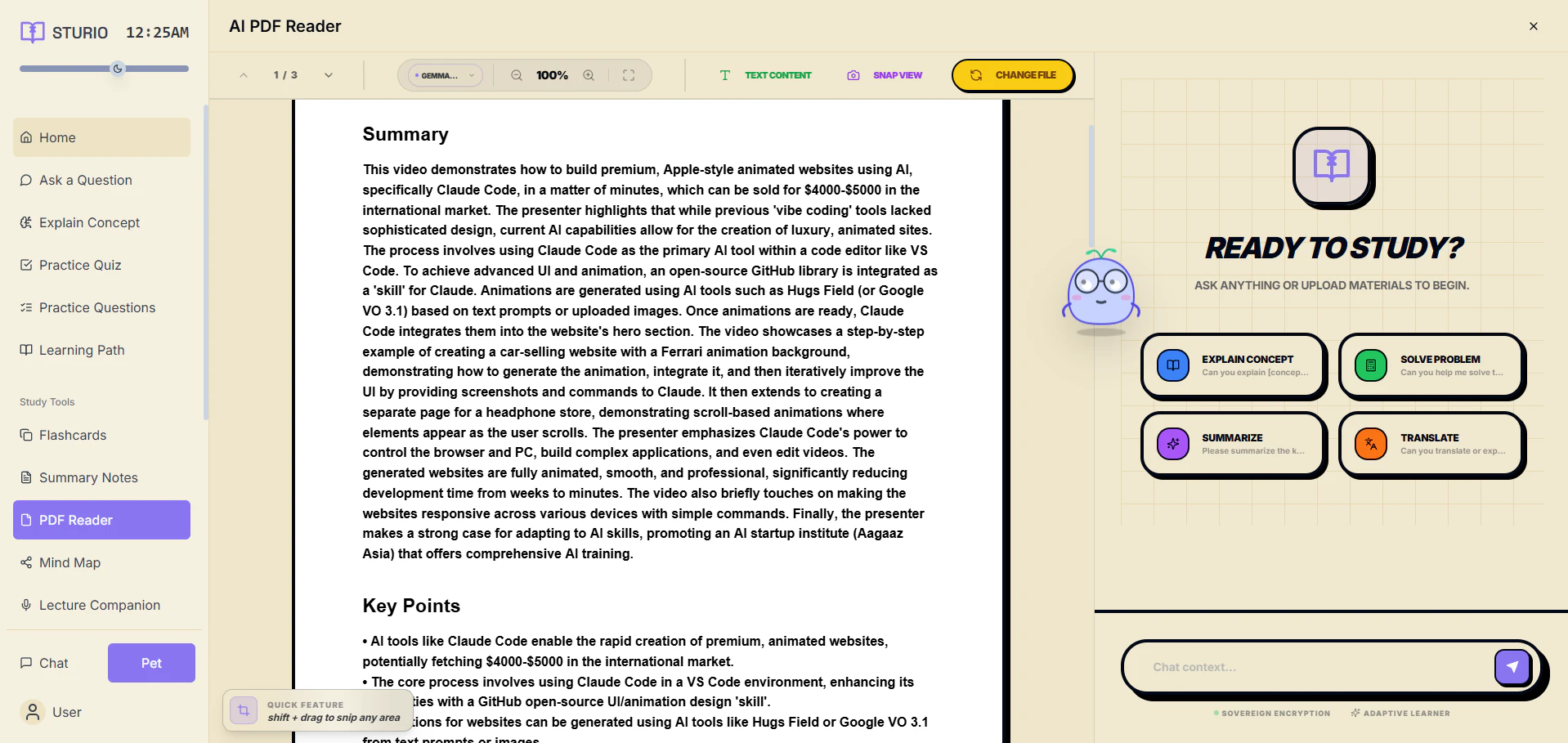Switch to Snap View mode
The width and height of the screenshot is (1568, 743).
pyautogui.click(x=885, y=75)
